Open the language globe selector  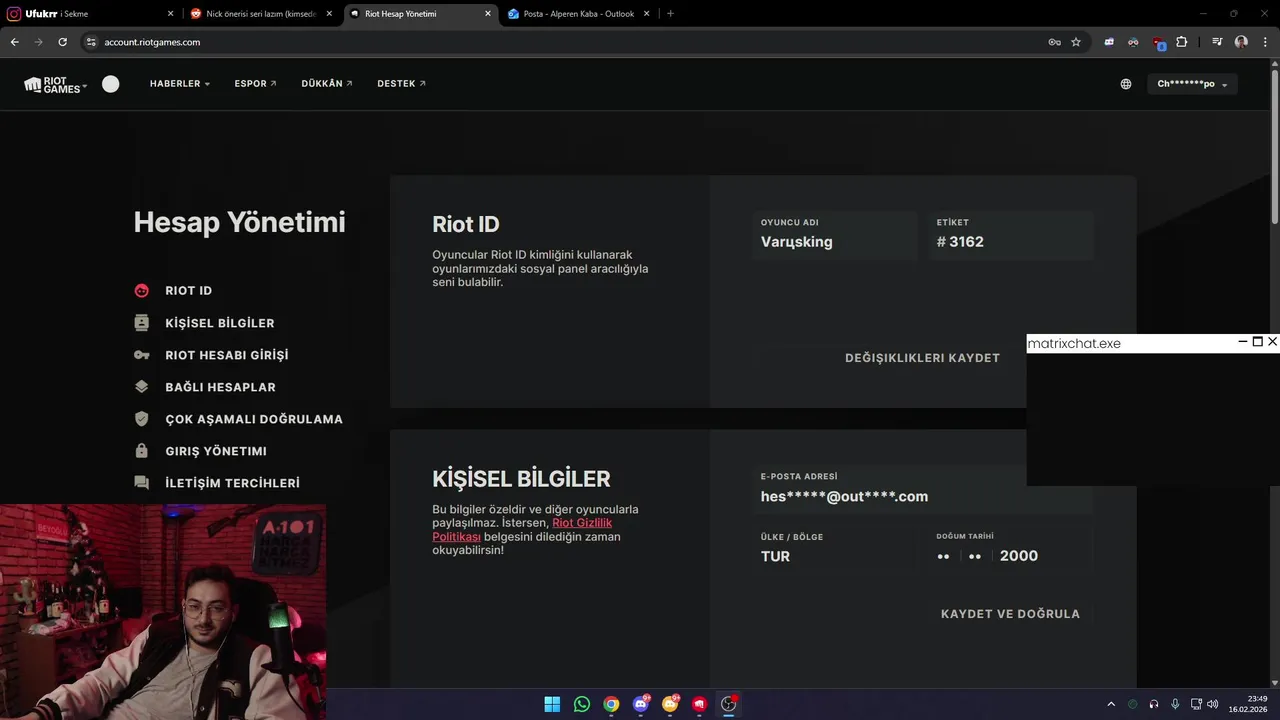tap(1126, 84)
